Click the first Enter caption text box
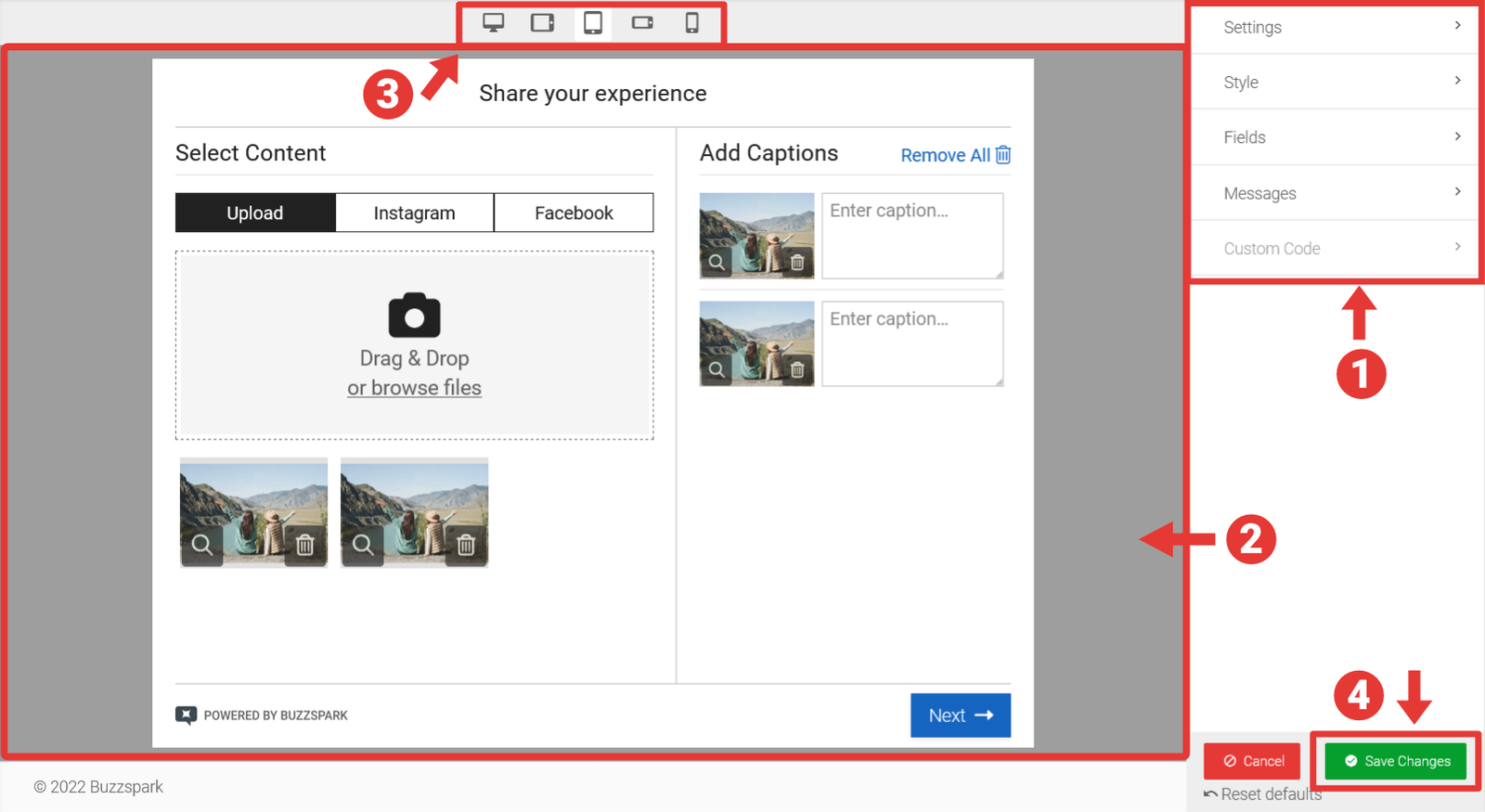Viewport: 1485px width, 812px height. coord(911,236)
